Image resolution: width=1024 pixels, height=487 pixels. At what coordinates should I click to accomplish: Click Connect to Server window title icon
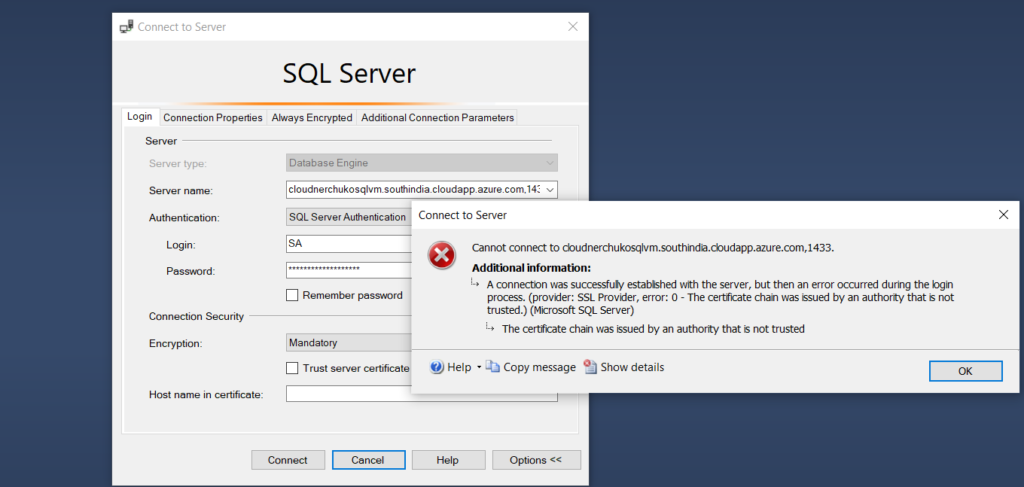[x=127, y=27]
